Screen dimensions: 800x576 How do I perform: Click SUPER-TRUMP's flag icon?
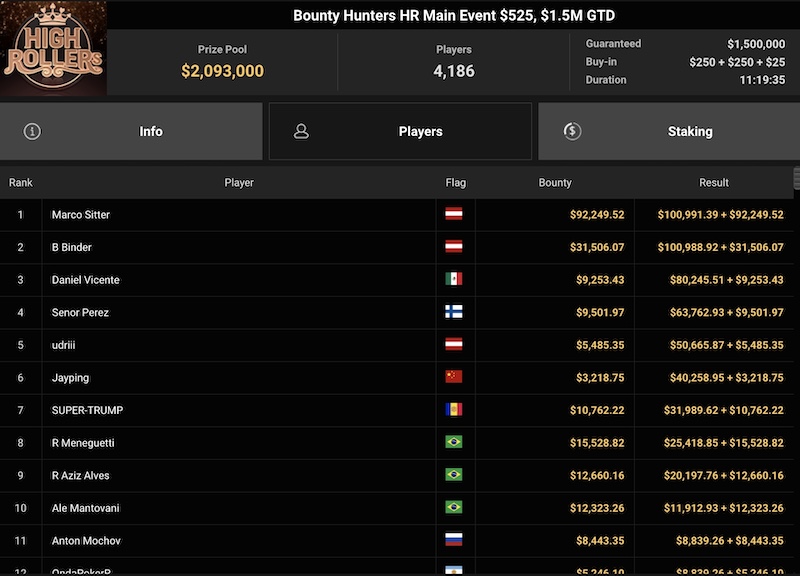tap(453, 410)
